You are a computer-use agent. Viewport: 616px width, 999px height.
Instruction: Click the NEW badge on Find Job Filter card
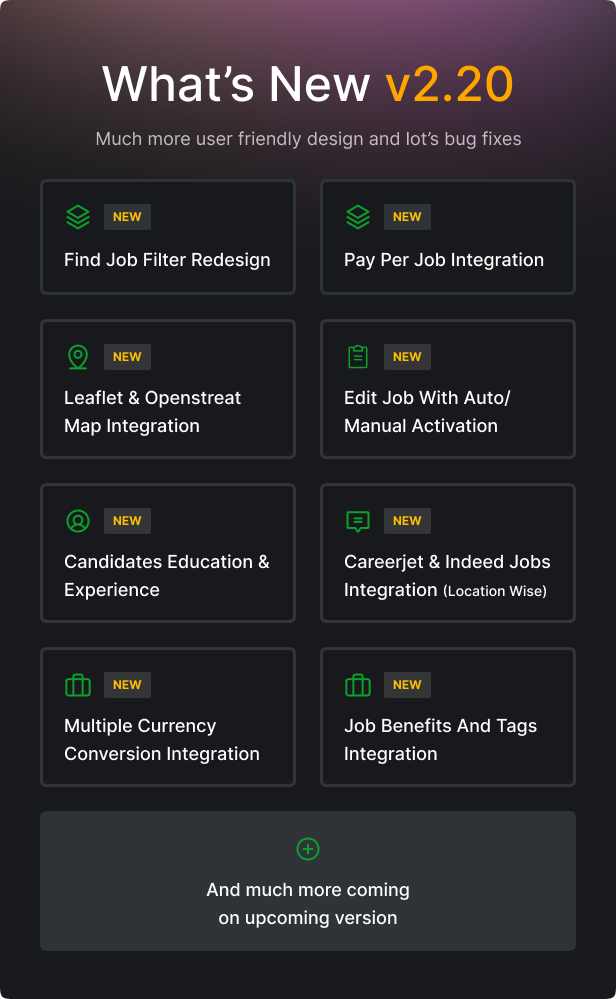127,217
